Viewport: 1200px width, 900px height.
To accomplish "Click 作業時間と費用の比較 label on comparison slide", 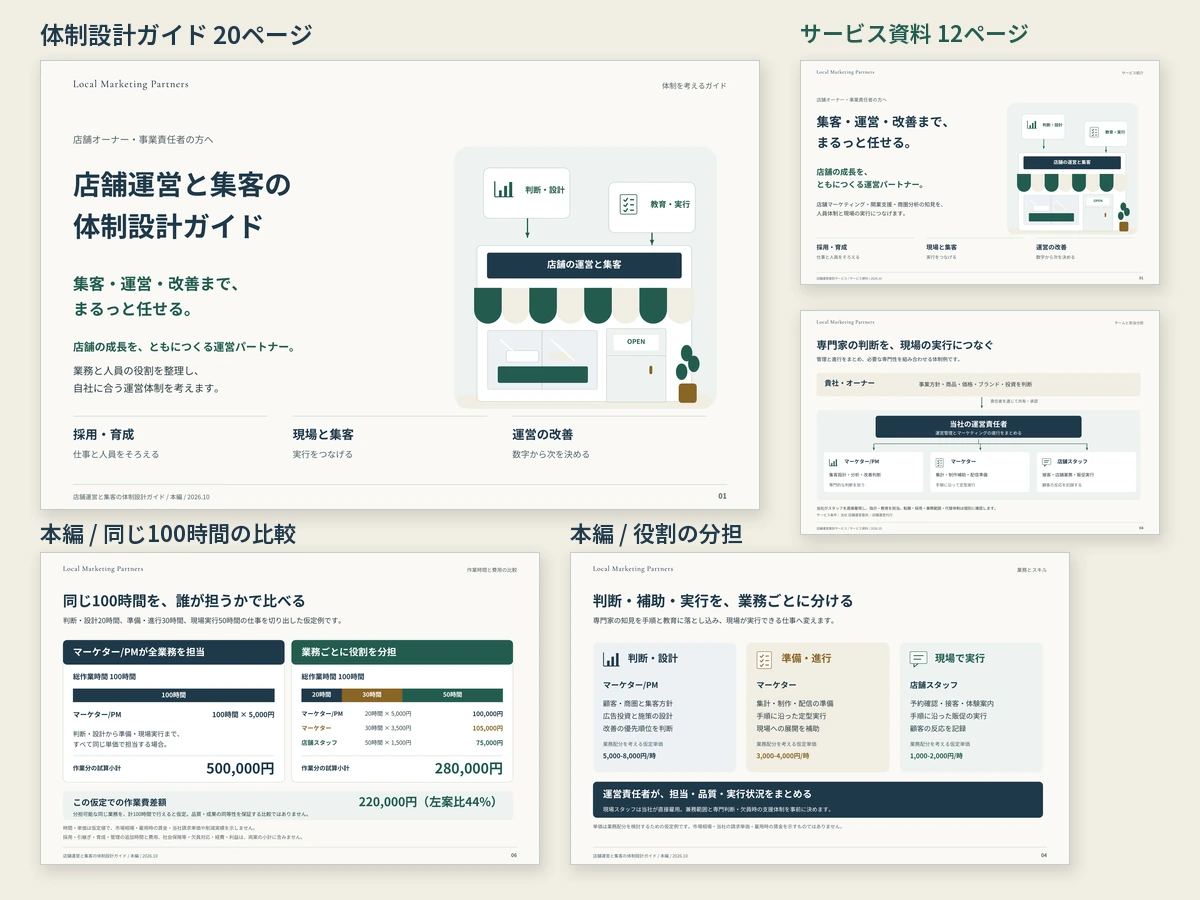I will click(492, 570).
